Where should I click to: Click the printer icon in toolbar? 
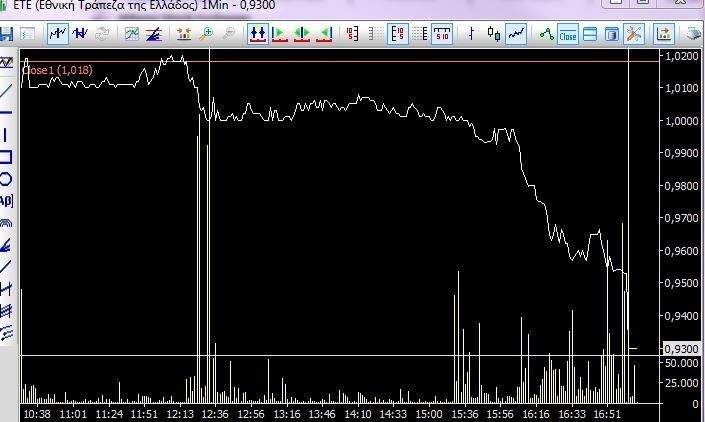pos(694,34)
